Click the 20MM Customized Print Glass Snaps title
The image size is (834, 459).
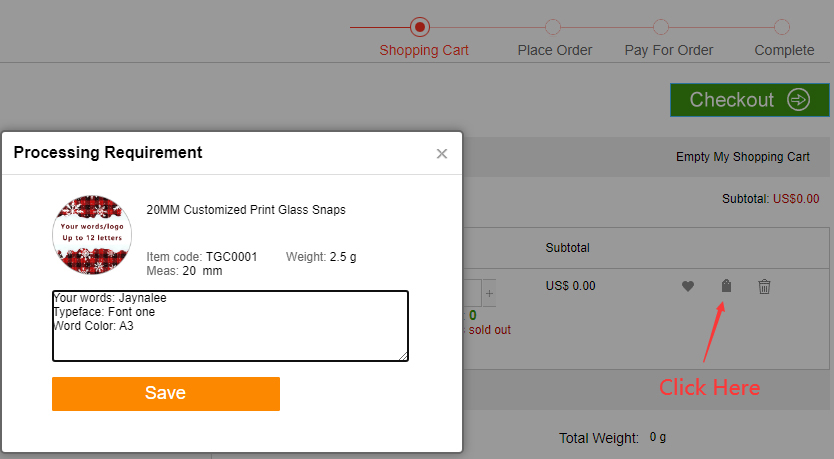245,210
